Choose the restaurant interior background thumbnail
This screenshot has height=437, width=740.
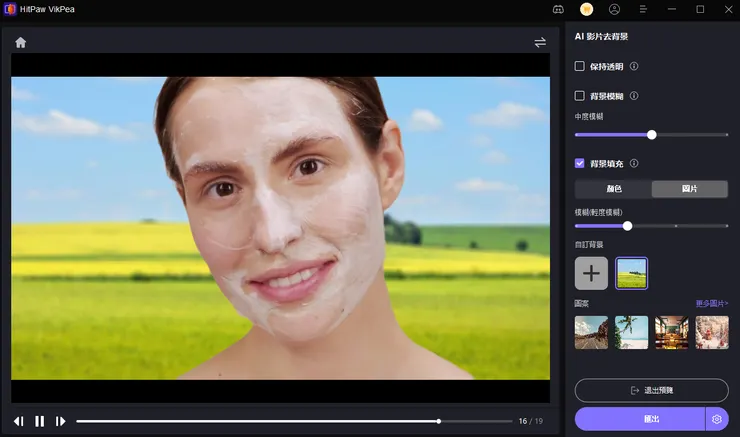[672, 333]
